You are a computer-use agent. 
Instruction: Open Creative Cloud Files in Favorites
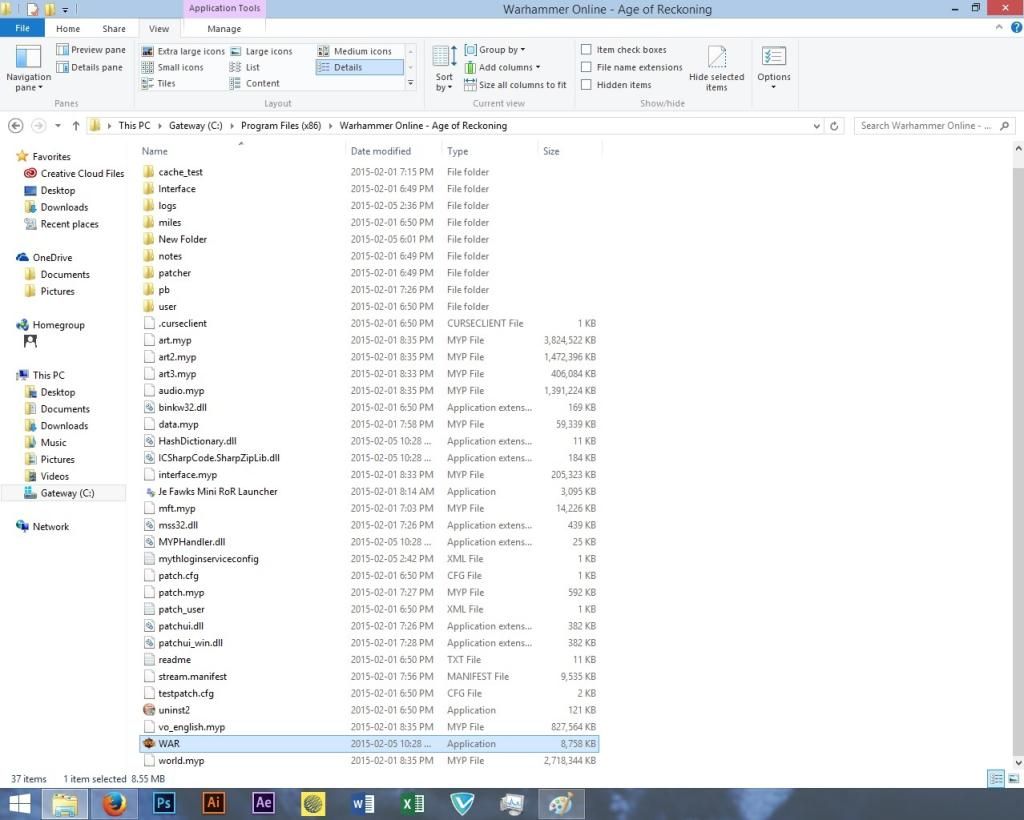coord(74,174)
